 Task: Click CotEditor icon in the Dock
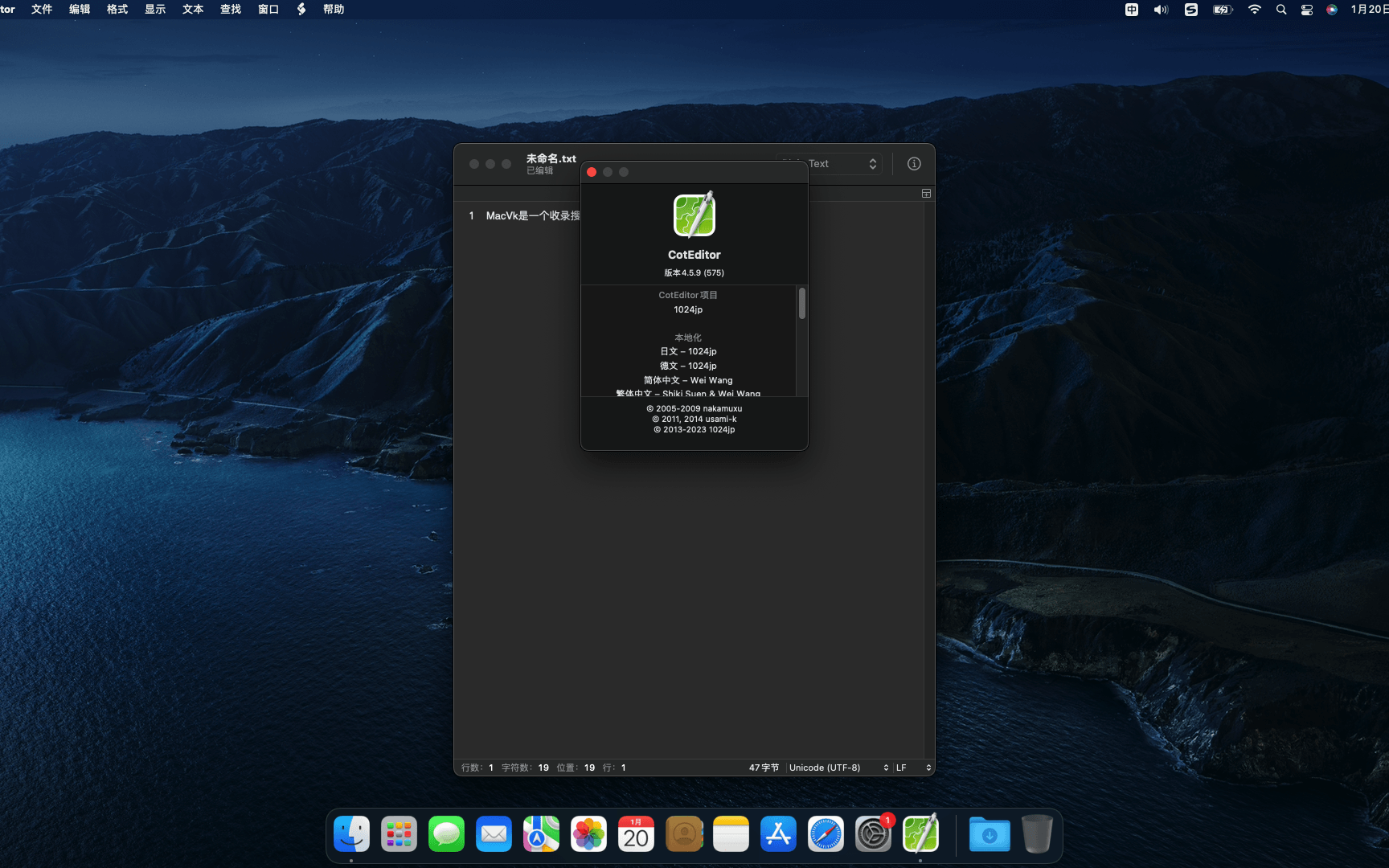920,834
